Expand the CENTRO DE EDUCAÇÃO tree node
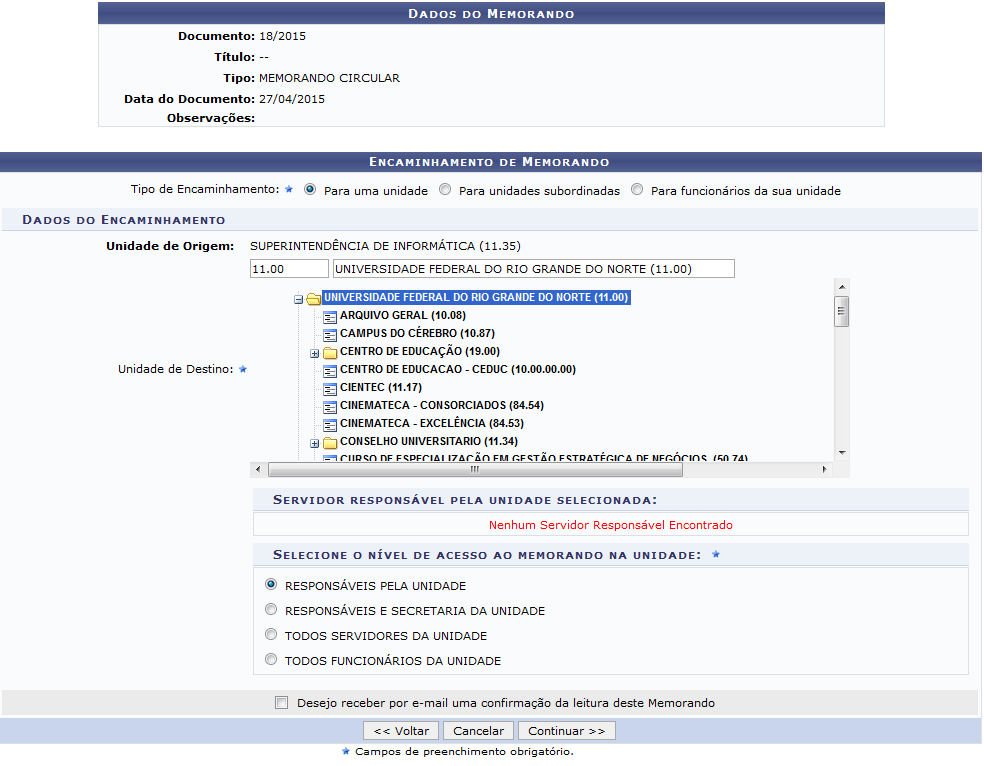Viewport: 984px width, 766px height. coord(314,353)
